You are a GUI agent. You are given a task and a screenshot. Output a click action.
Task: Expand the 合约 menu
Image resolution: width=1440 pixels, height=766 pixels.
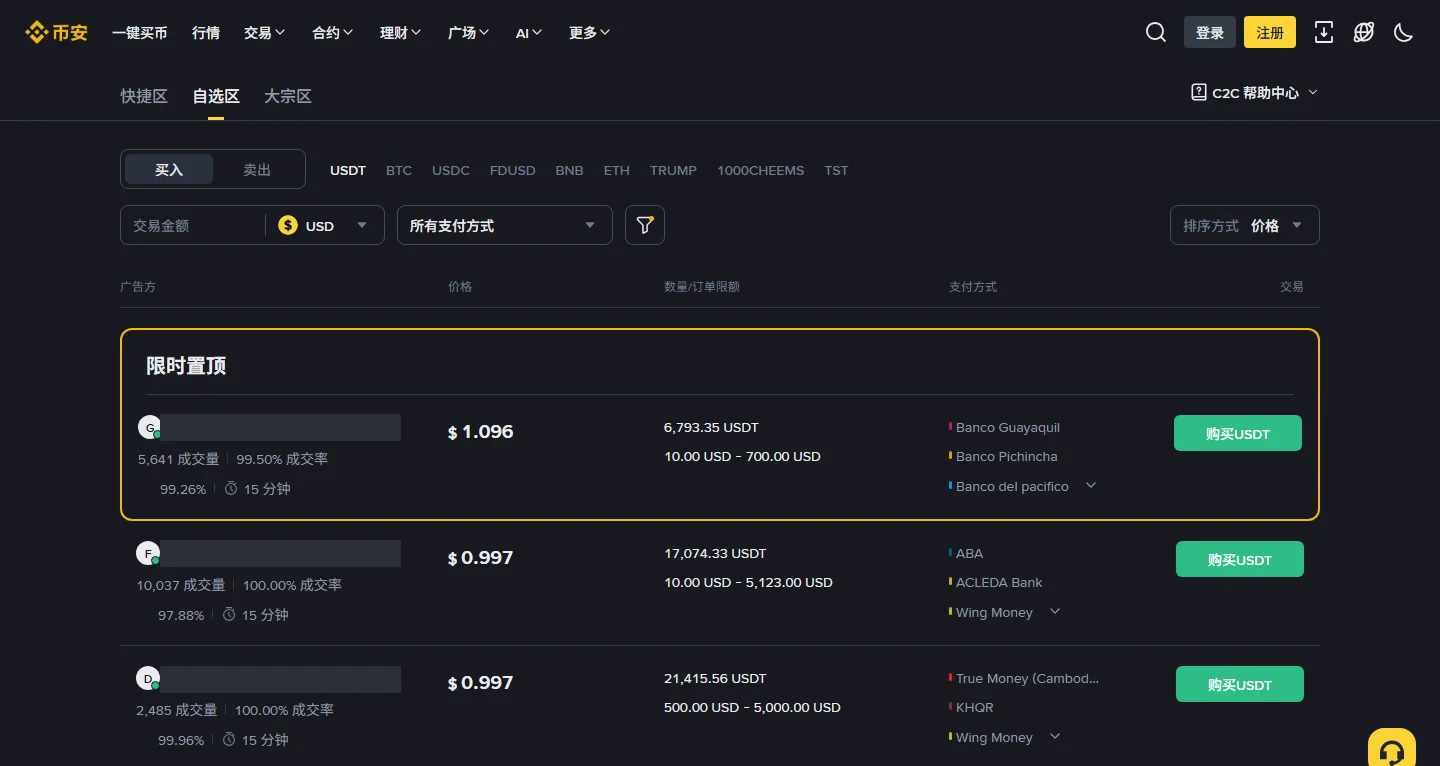333,33
